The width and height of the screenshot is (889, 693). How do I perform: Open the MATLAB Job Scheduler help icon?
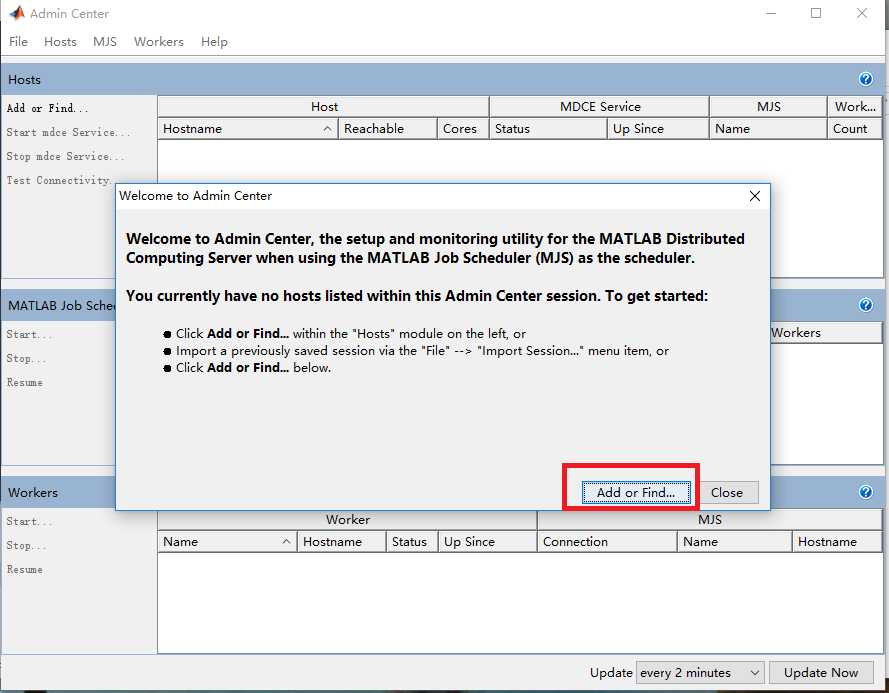point(865,305)
